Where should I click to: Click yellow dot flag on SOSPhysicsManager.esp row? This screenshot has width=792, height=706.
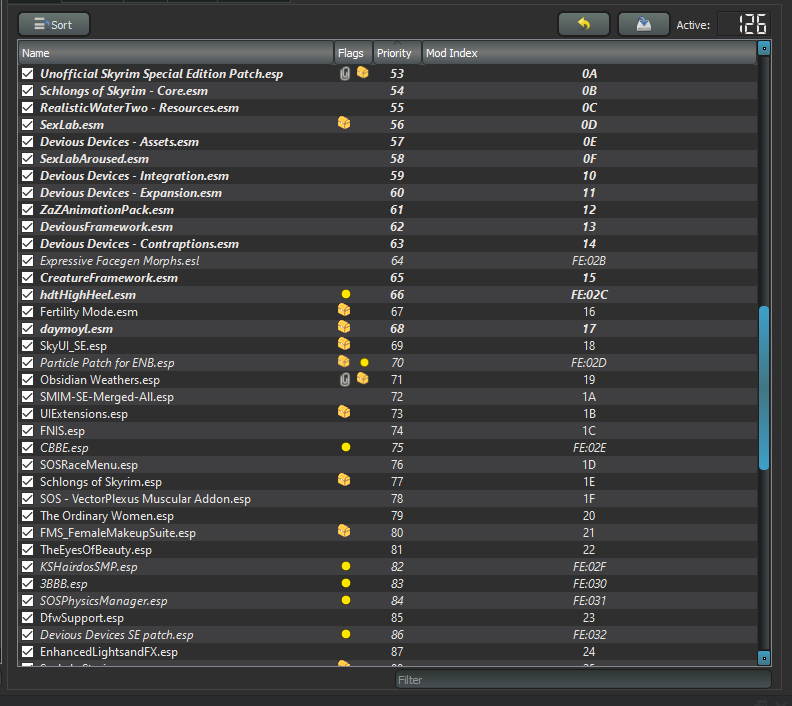click(346, 600)
